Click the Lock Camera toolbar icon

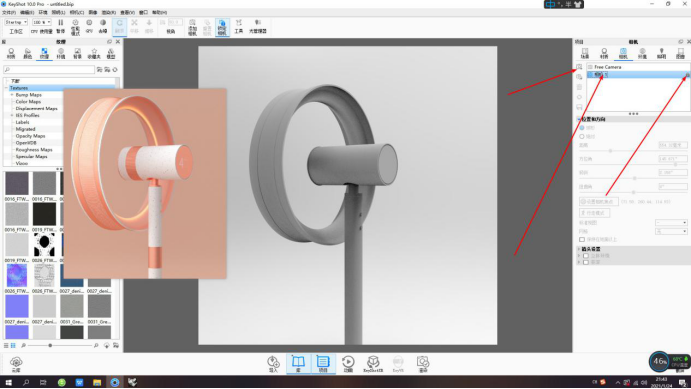coord(222,27)
